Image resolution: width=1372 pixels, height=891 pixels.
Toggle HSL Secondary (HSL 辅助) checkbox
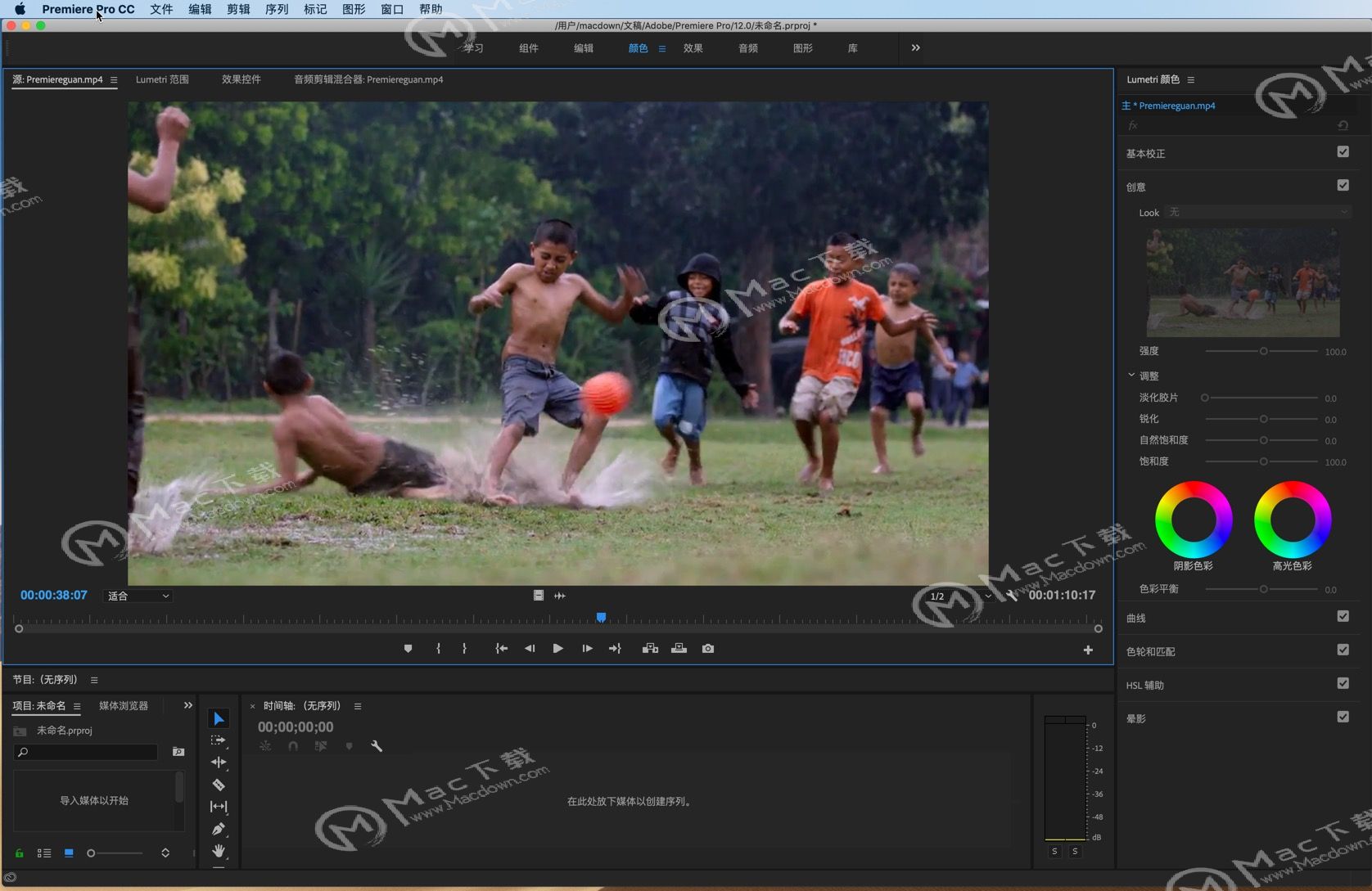1343,683
